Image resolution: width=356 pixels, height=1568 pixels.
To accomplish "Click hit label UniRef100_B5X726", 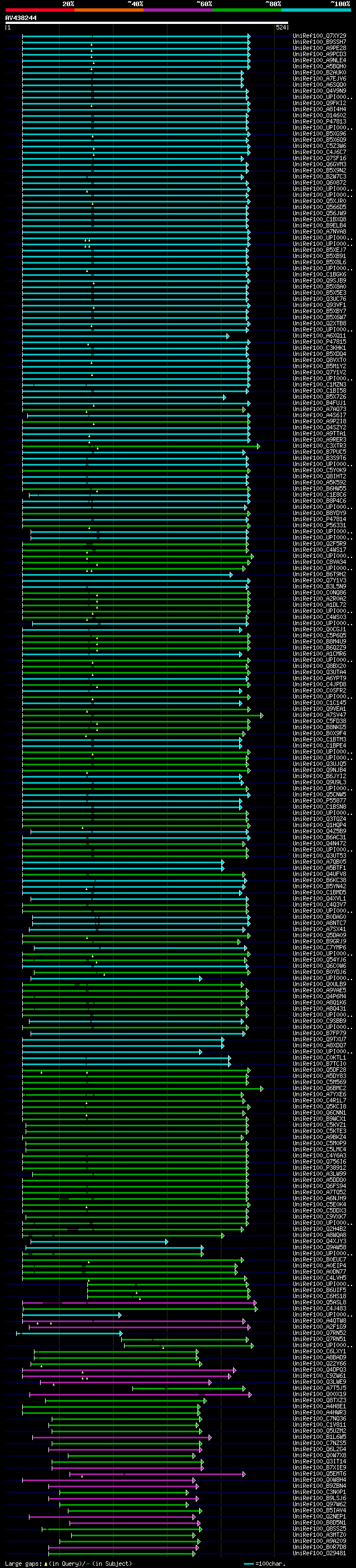I will click(x=319, y=397).
